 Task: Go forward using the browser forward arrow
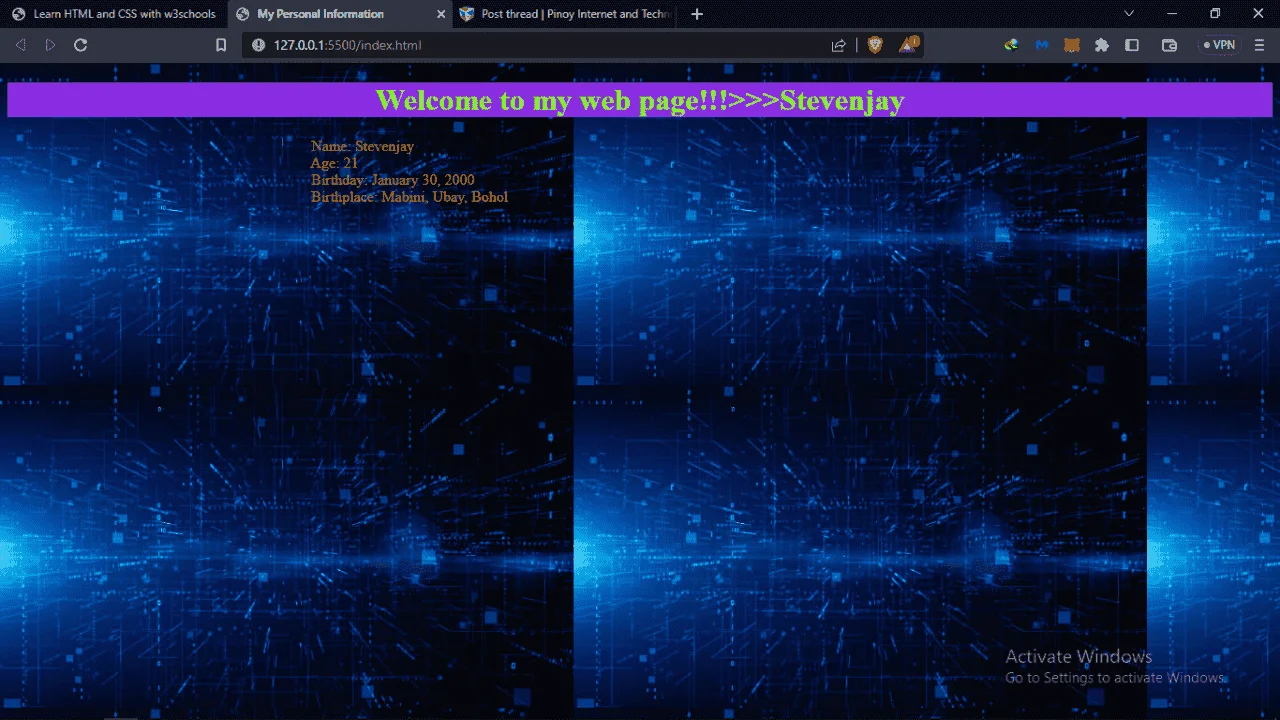point(50,45)
